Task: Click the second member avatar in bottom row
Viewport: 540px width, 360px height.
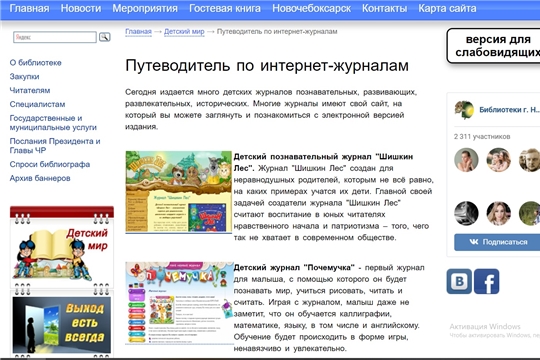Action: [x=498, y=214]
